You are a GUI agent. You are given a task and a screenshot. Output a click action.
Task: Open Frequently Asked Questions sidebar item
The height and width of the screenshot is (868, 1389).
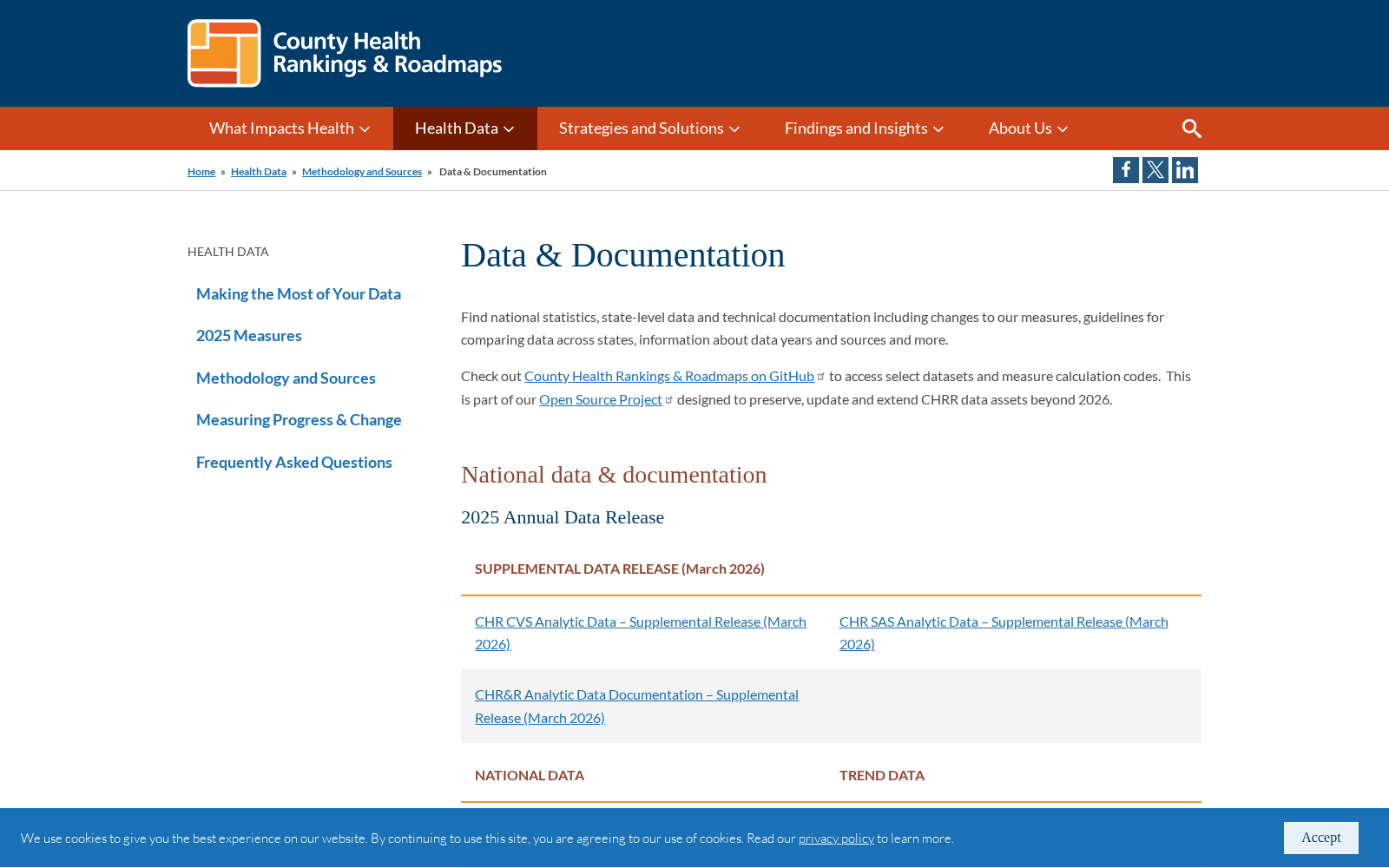click(x=294, y=463)
